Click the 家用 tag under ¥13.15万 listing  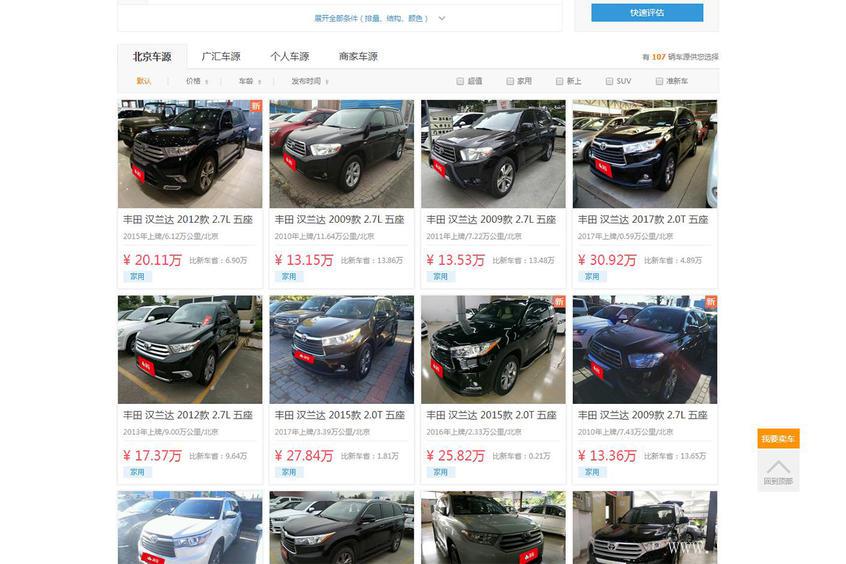[289, 276]
